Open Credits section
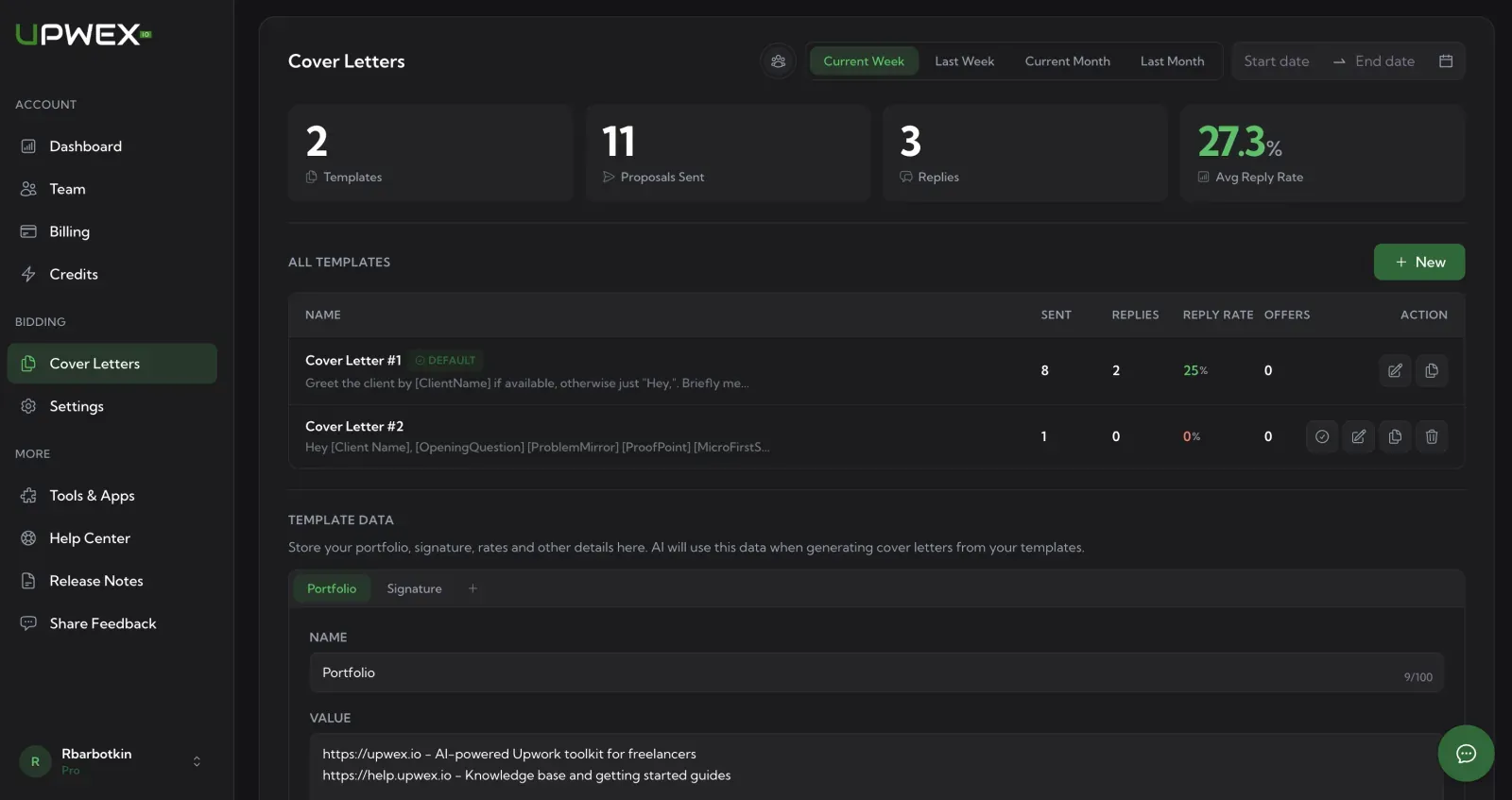Image resolution: width=1512 pixels, height=800 pixels. pos(112,274)
